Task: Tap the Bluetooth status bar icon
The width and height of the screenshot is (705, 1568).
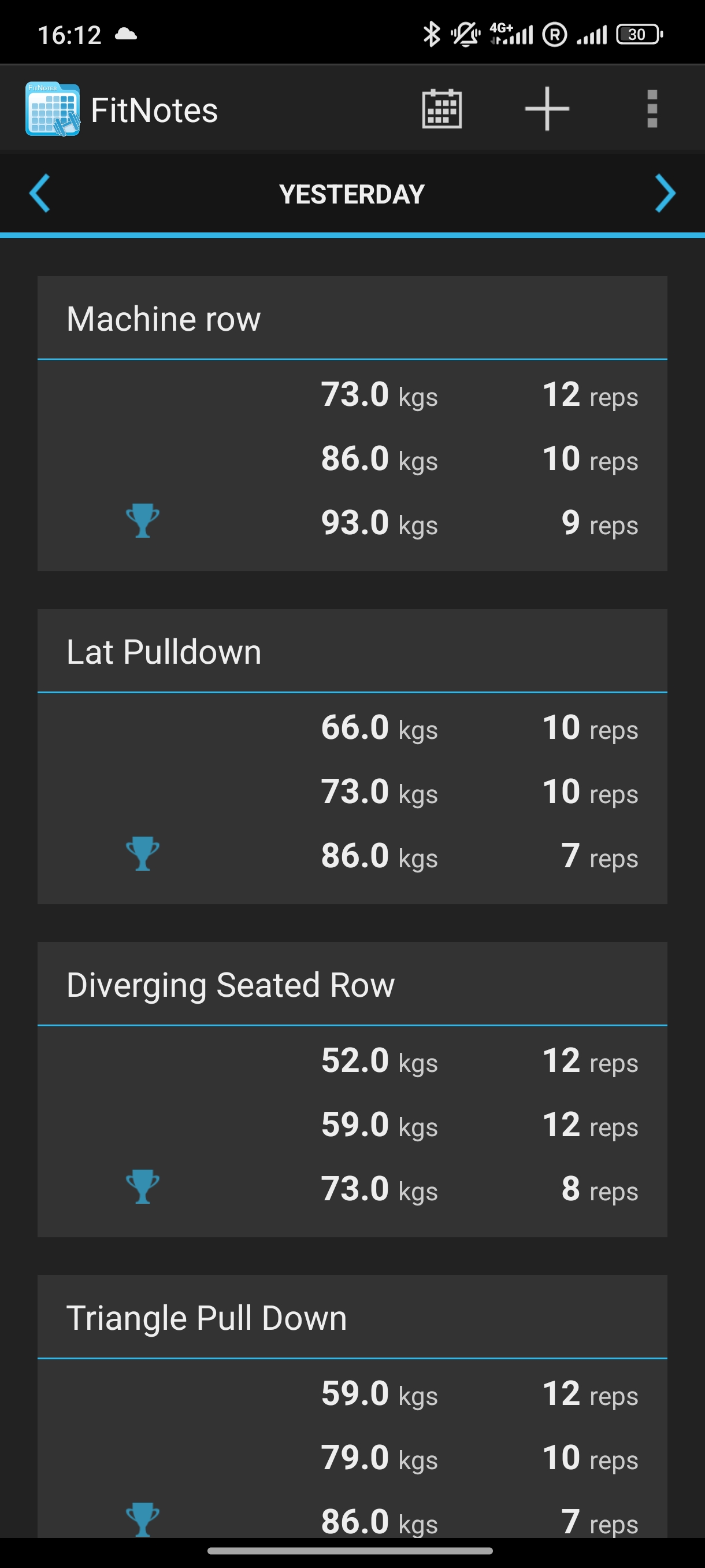Action: pos(431,34)
